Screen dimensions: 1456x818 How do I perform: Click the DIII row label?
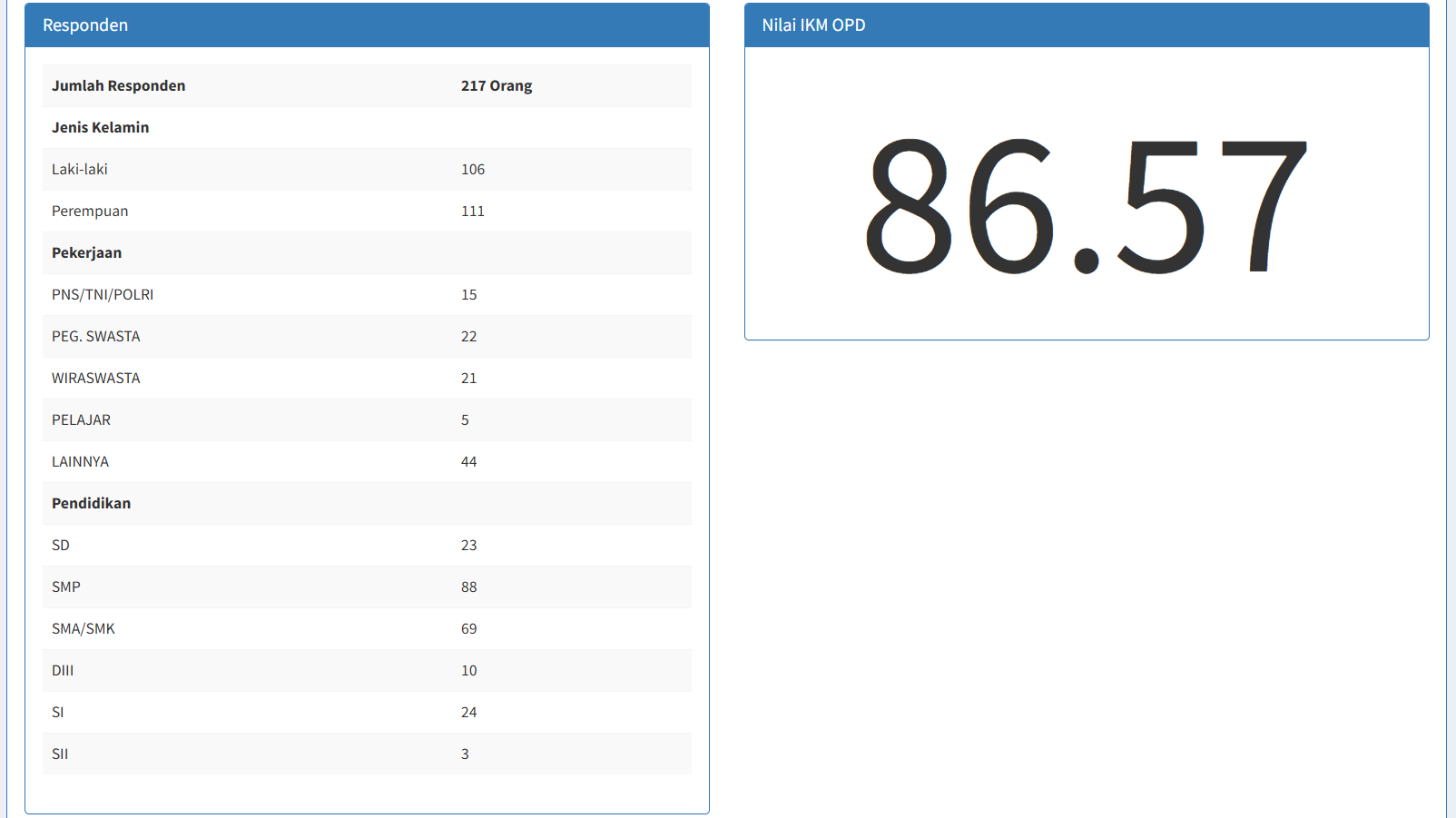63,671
